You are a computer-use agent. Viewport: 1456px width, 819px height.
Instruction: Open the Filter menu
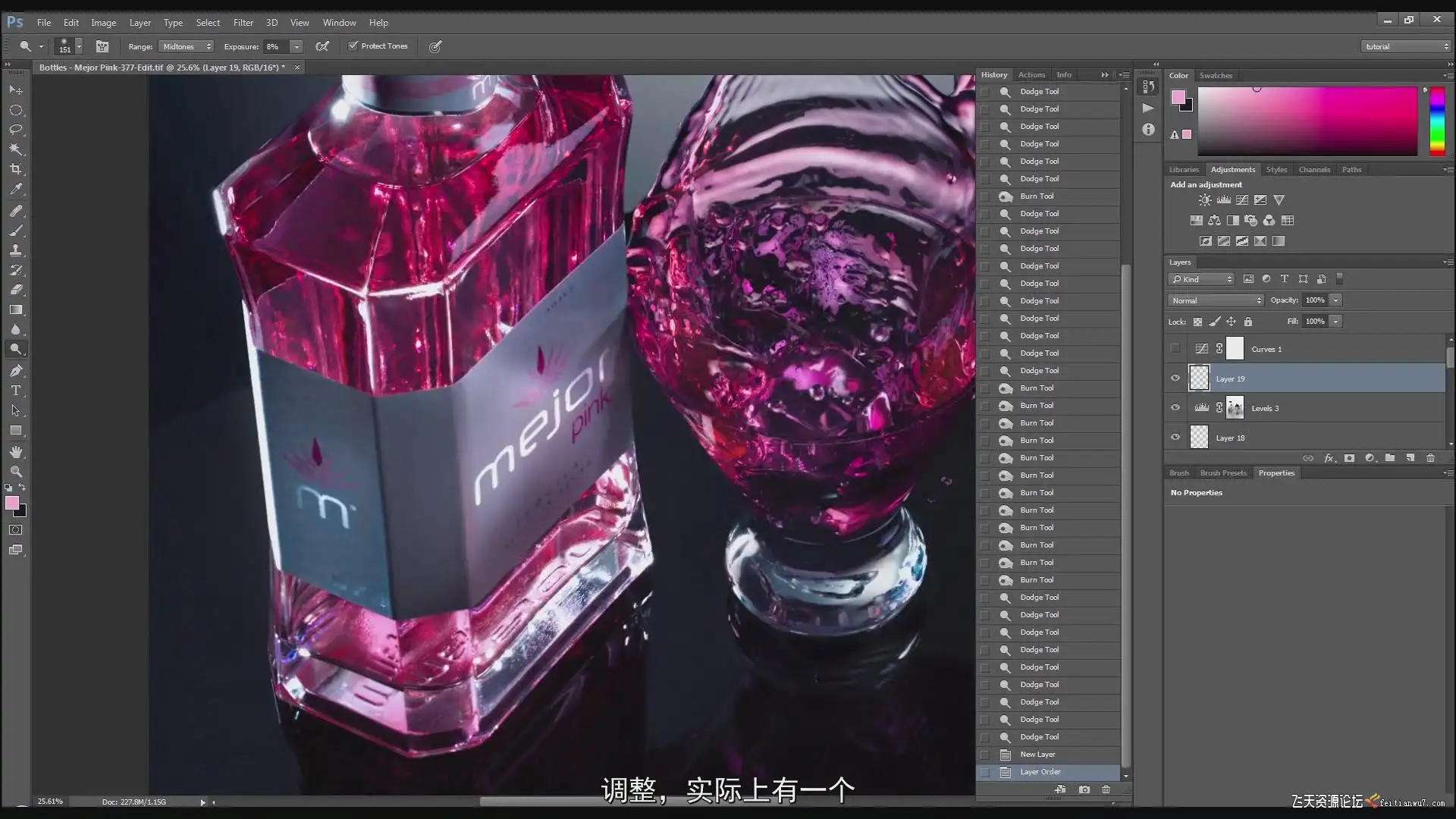(243, 23)
